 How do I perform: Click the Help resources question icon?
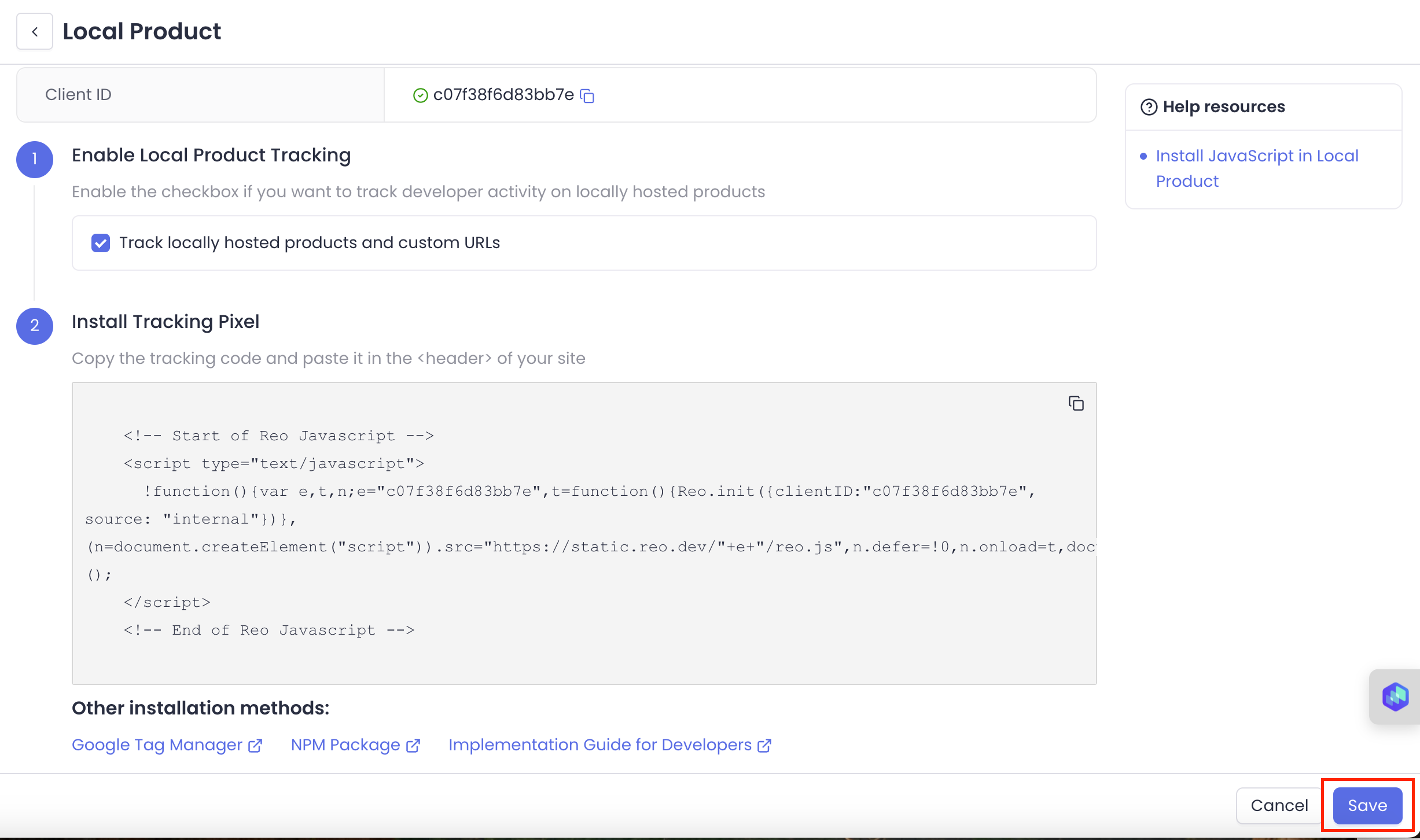(1149, 107)
